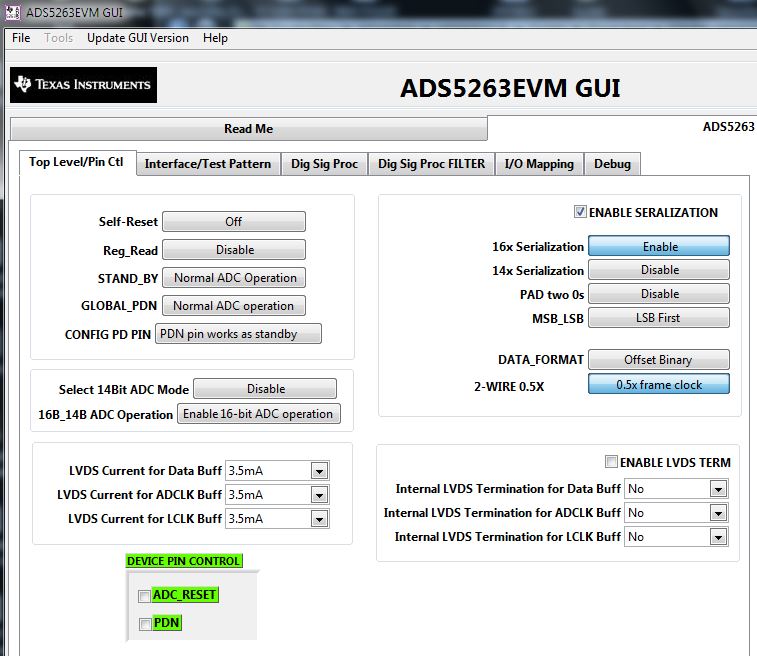Image resolution: width=757 pixels, height=656 pixels.
Task: Toggle Select 14Bit ADC Mode Disable button
Action: click(x=265, y=389)
